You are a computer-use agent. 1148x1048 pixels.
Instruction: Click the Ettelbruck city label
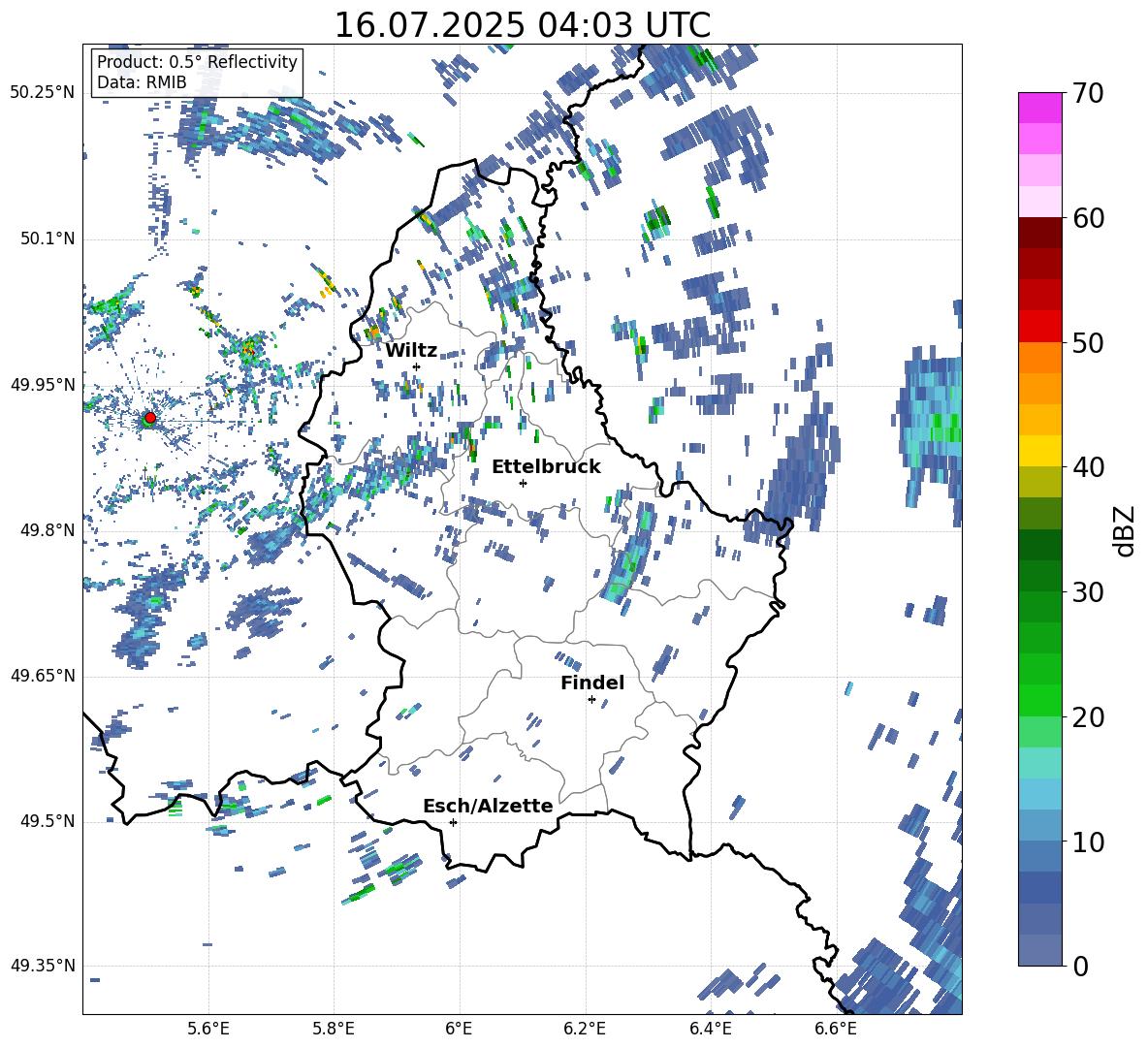546,467
